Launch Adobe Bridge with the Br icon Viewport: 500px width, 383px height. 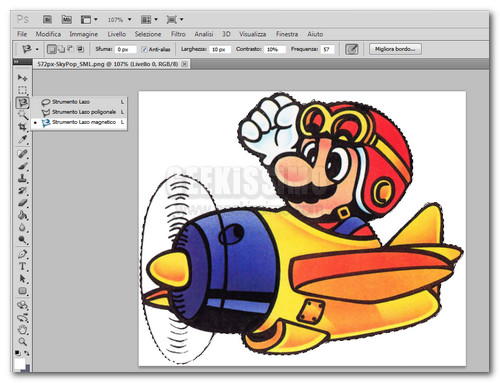(48, 20)
